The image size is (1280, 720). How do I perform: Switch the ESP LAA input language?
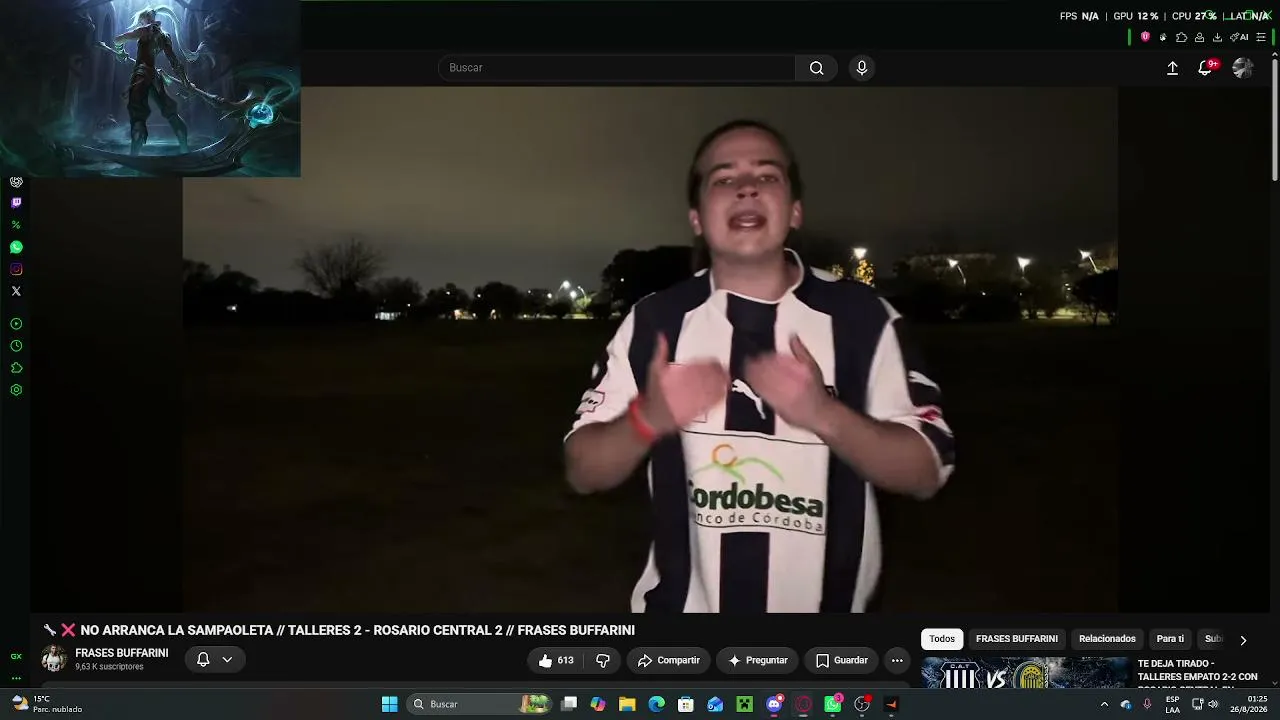(1172, 704)
